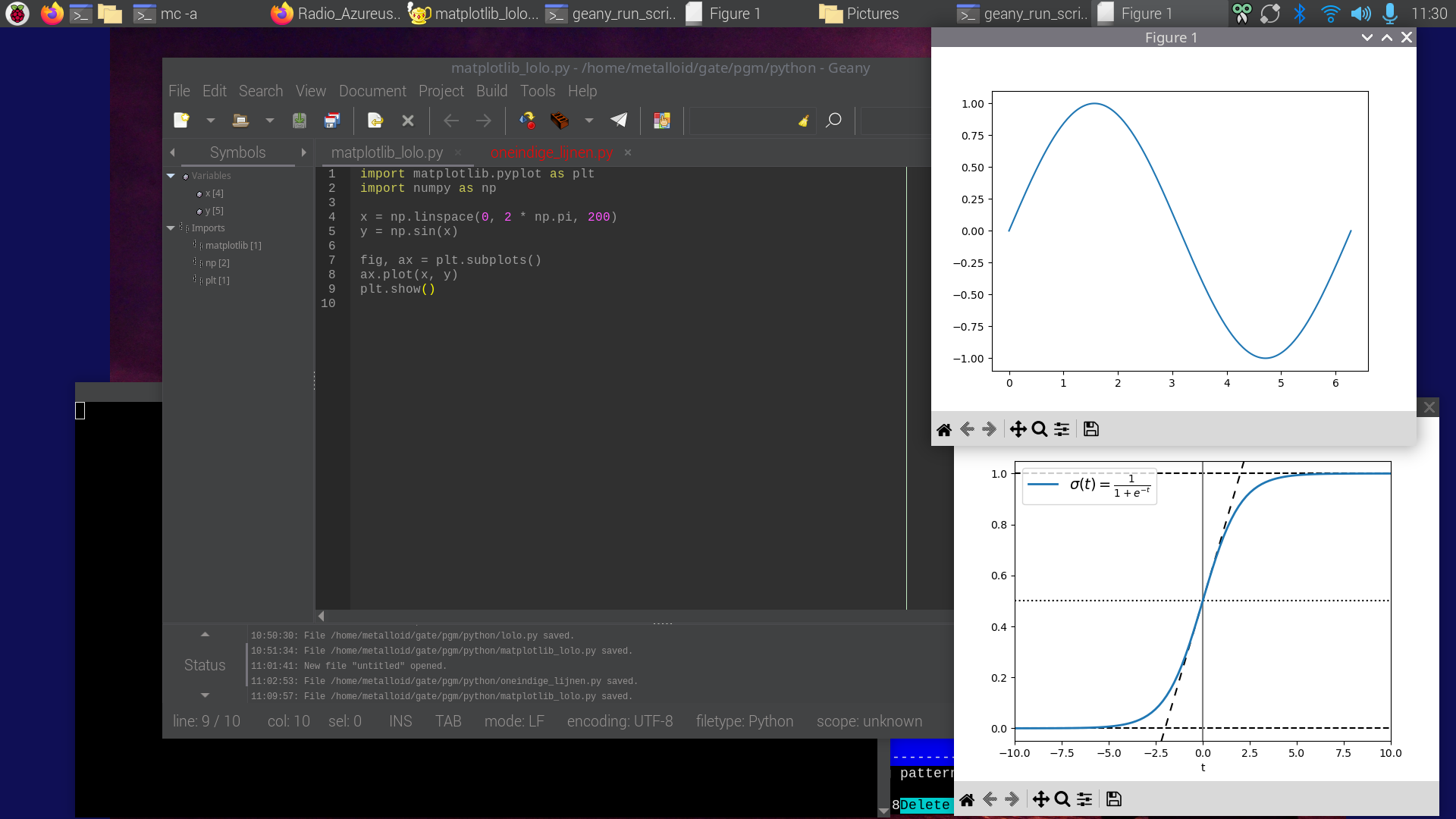Click the Status messages tab label
The image size is (1456, 819).
click(205, 665)
